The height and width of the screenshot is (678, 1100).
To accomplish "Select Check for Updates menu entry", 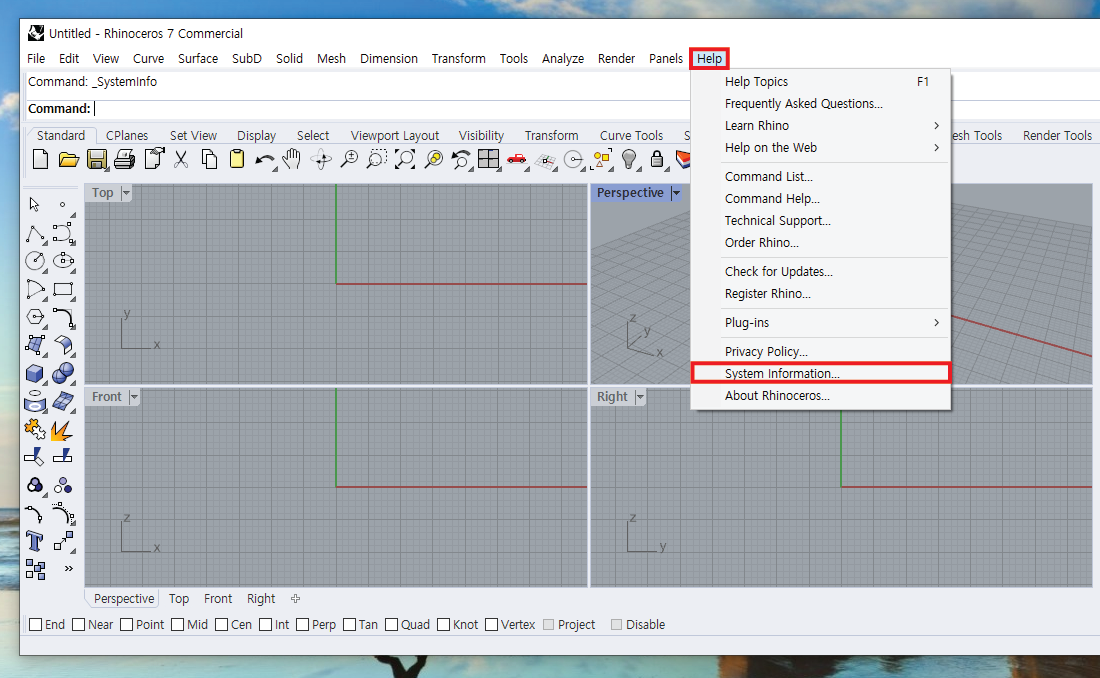I will [821, 272].
